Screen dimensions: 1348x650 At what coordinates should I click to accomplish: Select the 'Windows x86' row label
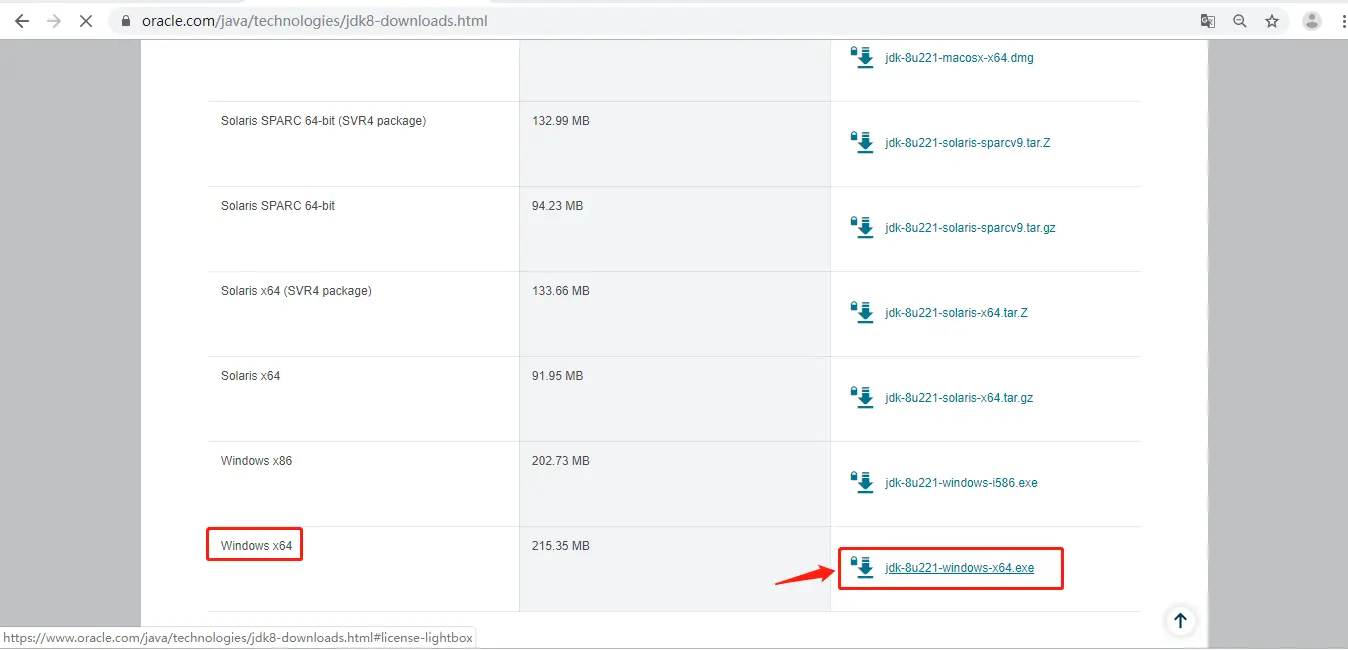coord(256,461)
